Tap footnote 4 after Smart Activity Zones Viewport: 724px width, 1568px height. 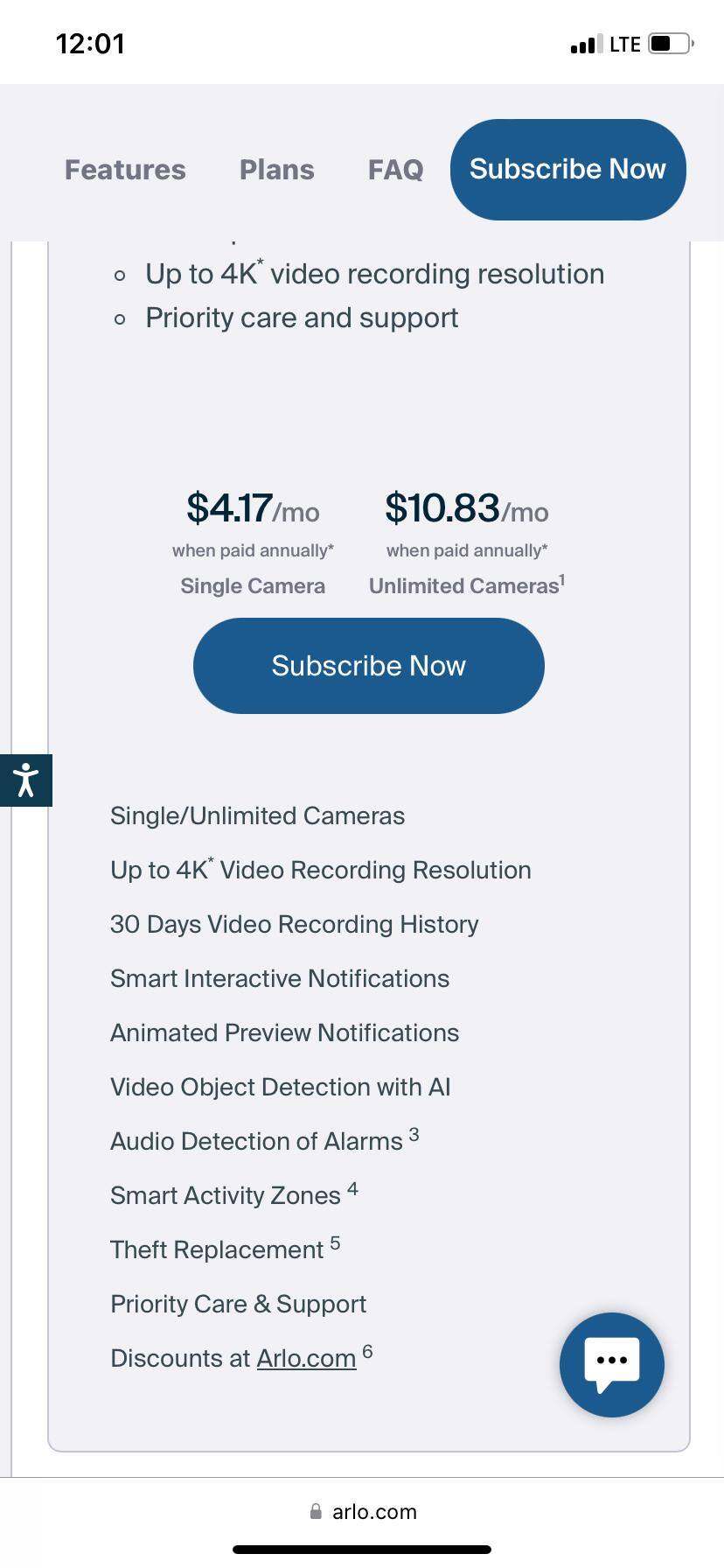[x=352, y=1189]
